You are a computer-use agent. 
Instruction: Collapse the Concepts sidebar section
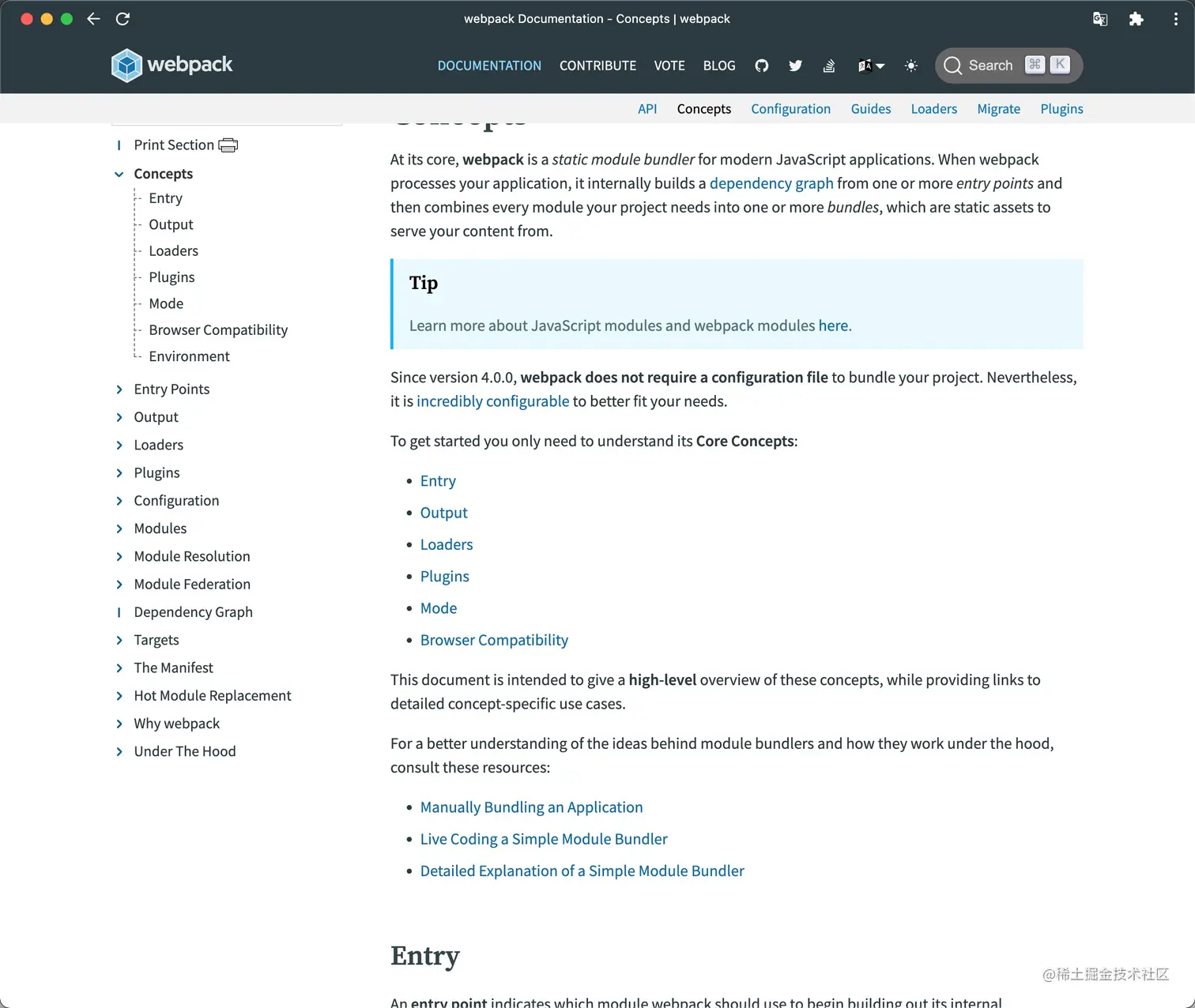[x=119, y=174]
